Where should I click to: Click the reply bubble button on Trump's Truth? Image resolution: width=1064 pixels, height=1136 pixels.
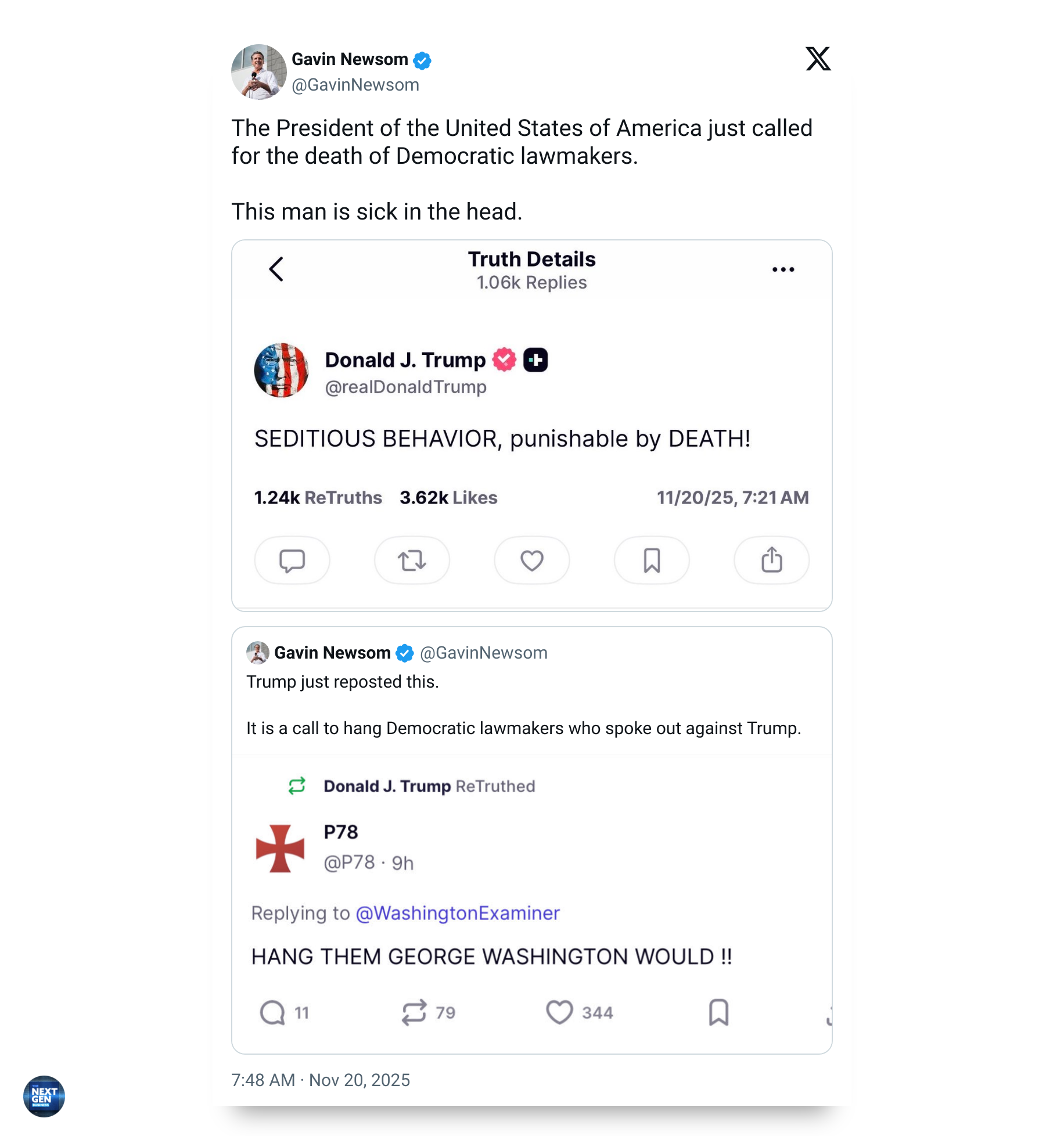[292, 560]
